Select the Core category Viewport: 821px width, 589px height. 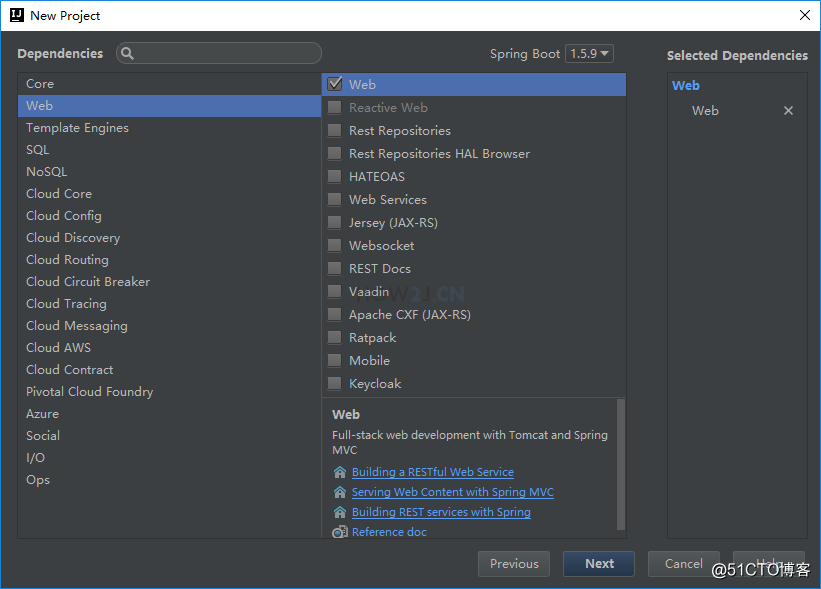click(169, 84)
